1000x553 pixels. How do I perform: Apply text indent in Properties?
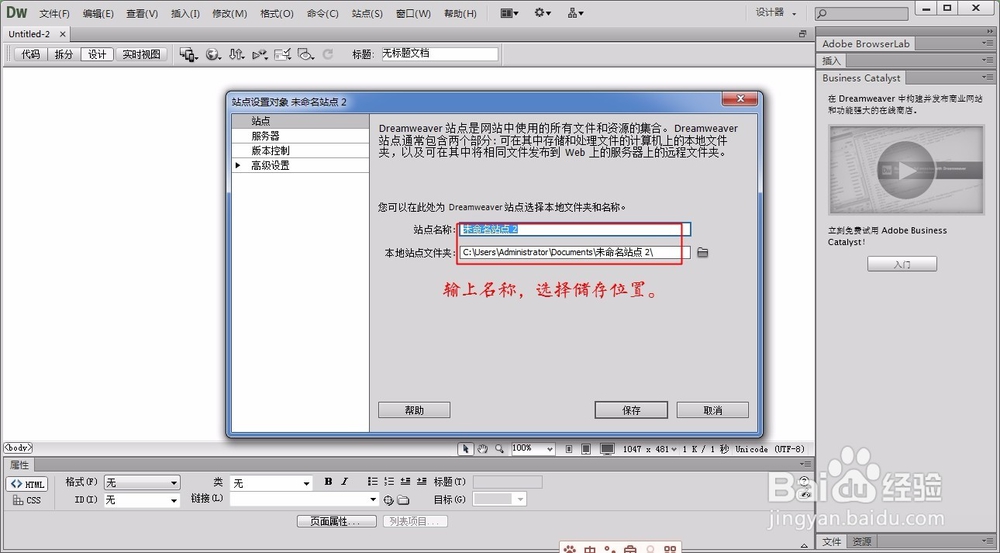(422, 482)
